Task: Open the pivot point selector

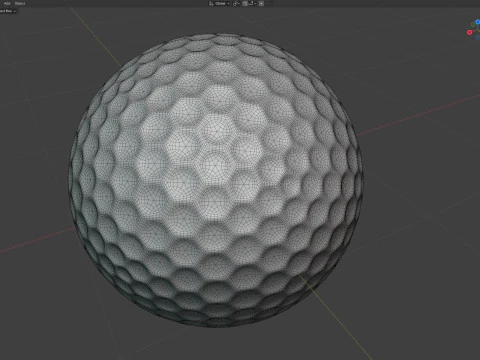Action: click(x=236, y=3)
